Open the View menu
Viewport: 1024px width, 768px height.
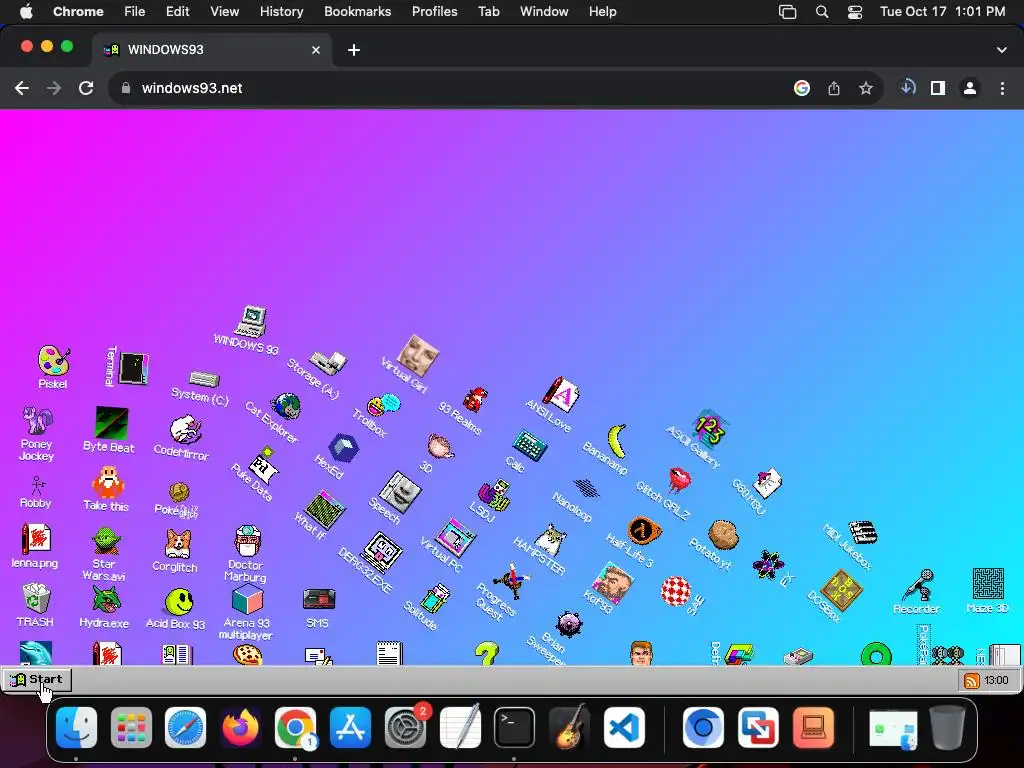coord(224,11)
